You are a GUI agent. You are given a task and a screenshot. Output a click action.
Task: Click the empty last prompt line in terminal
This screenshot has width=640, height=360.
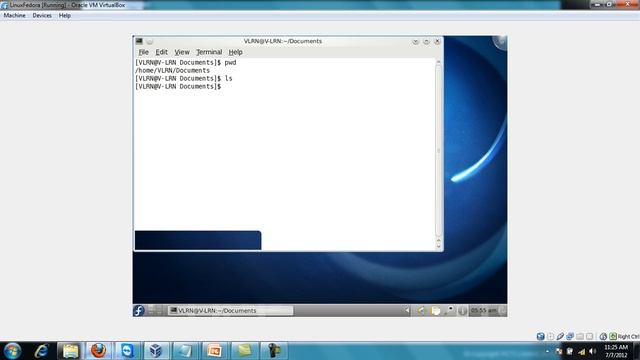[x=178, y=87]
